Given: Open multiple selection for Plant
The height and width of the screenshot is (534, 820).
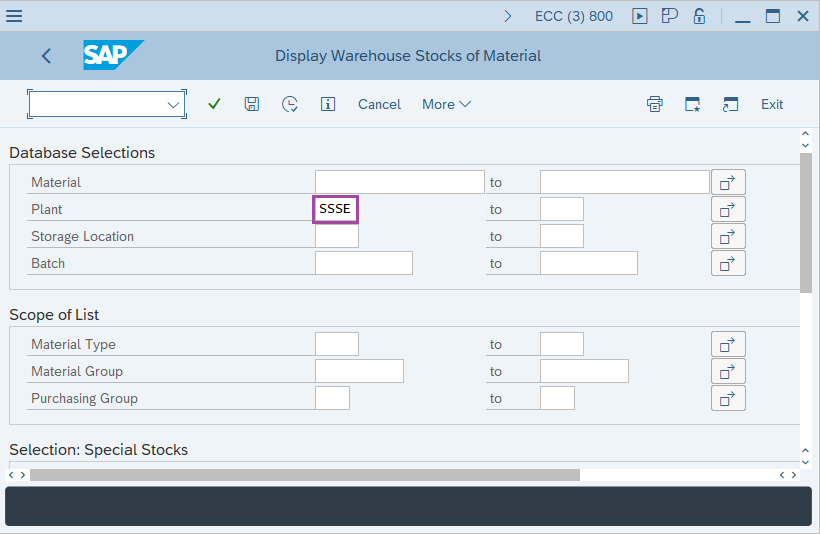Looking at the screenshot, I should [728, 210].
